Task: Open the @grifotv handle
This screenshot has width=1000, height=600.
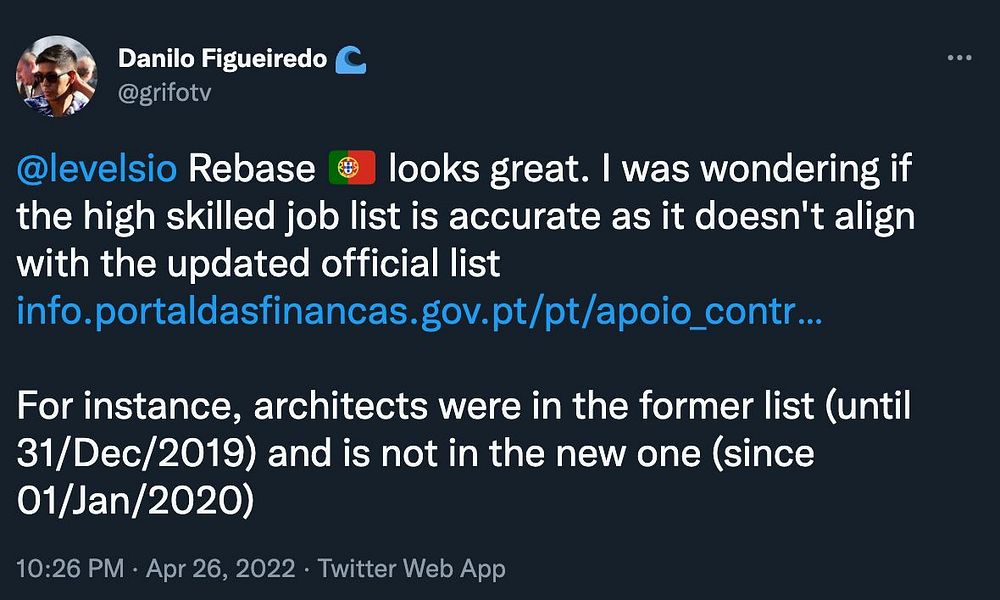Action: (165, 92)
